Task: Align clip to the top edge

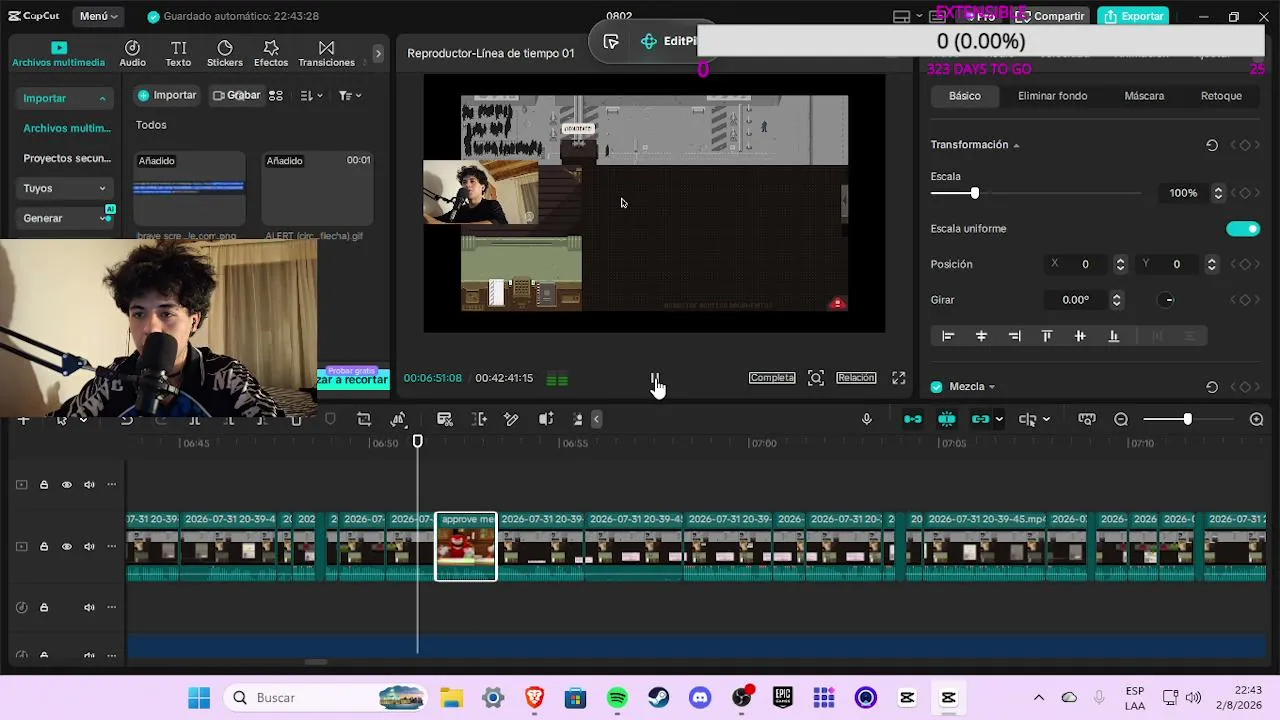Action: tap(1047, 336)
